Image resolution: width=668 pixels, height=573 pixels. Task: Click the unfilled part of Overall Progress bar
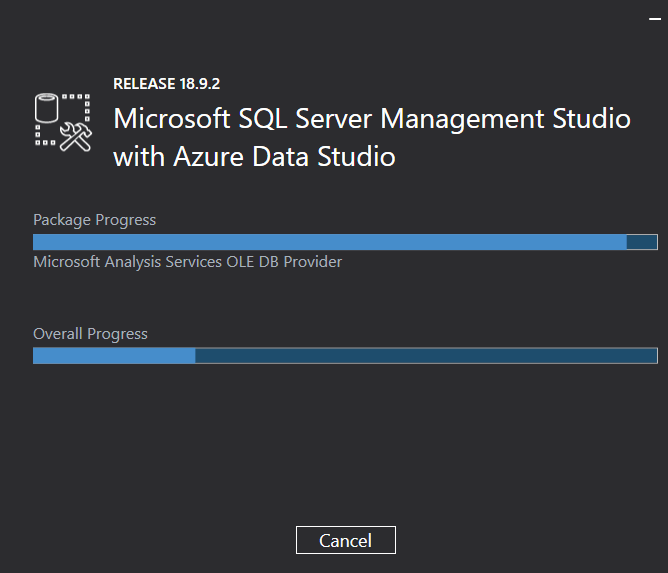click(x=425, y=356)
